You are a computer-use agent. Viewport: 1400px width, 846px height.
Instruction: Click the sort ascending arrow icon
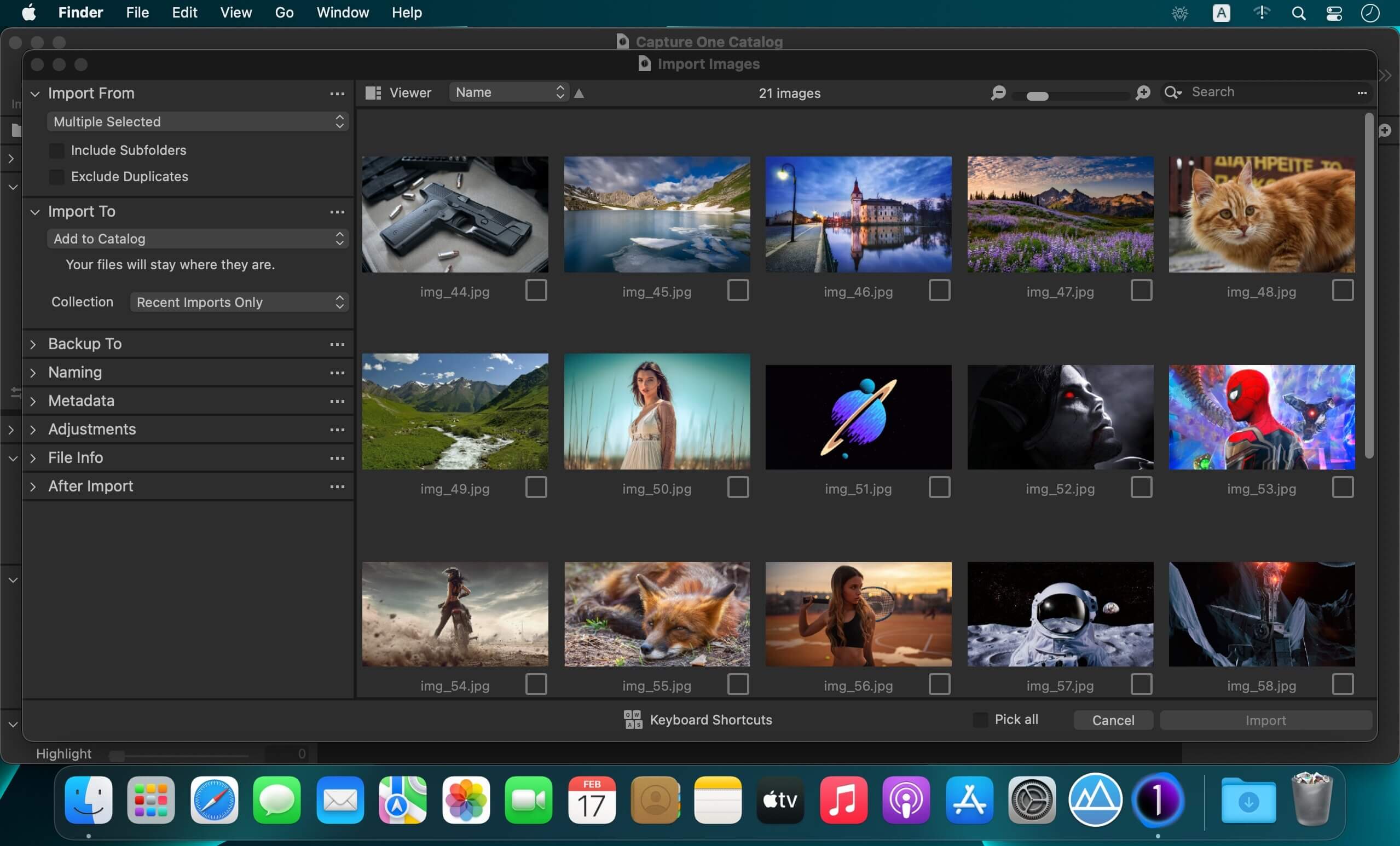coord(580,92)
